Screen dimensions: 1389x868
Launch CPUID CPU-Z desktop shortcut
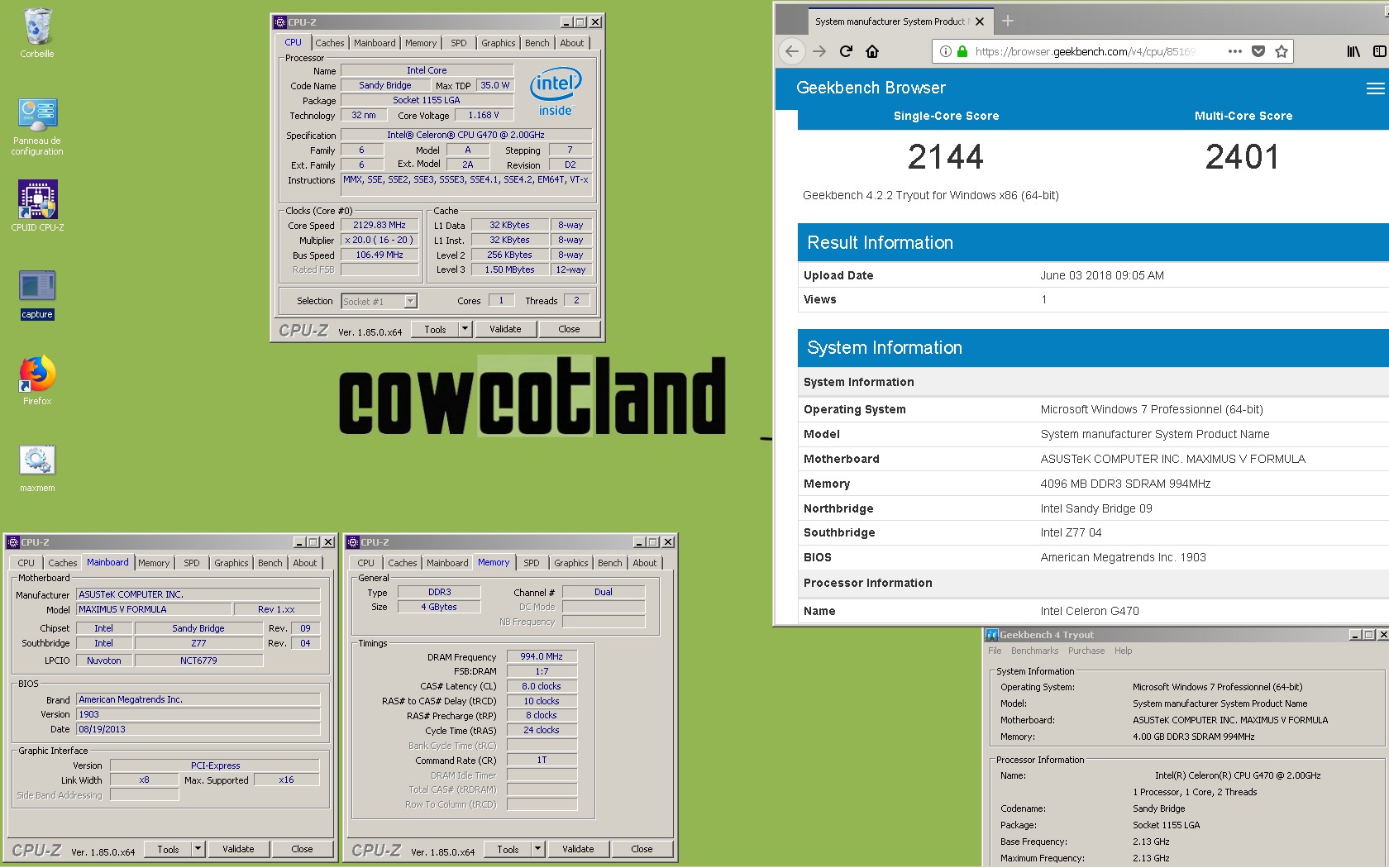click(37, 207)
